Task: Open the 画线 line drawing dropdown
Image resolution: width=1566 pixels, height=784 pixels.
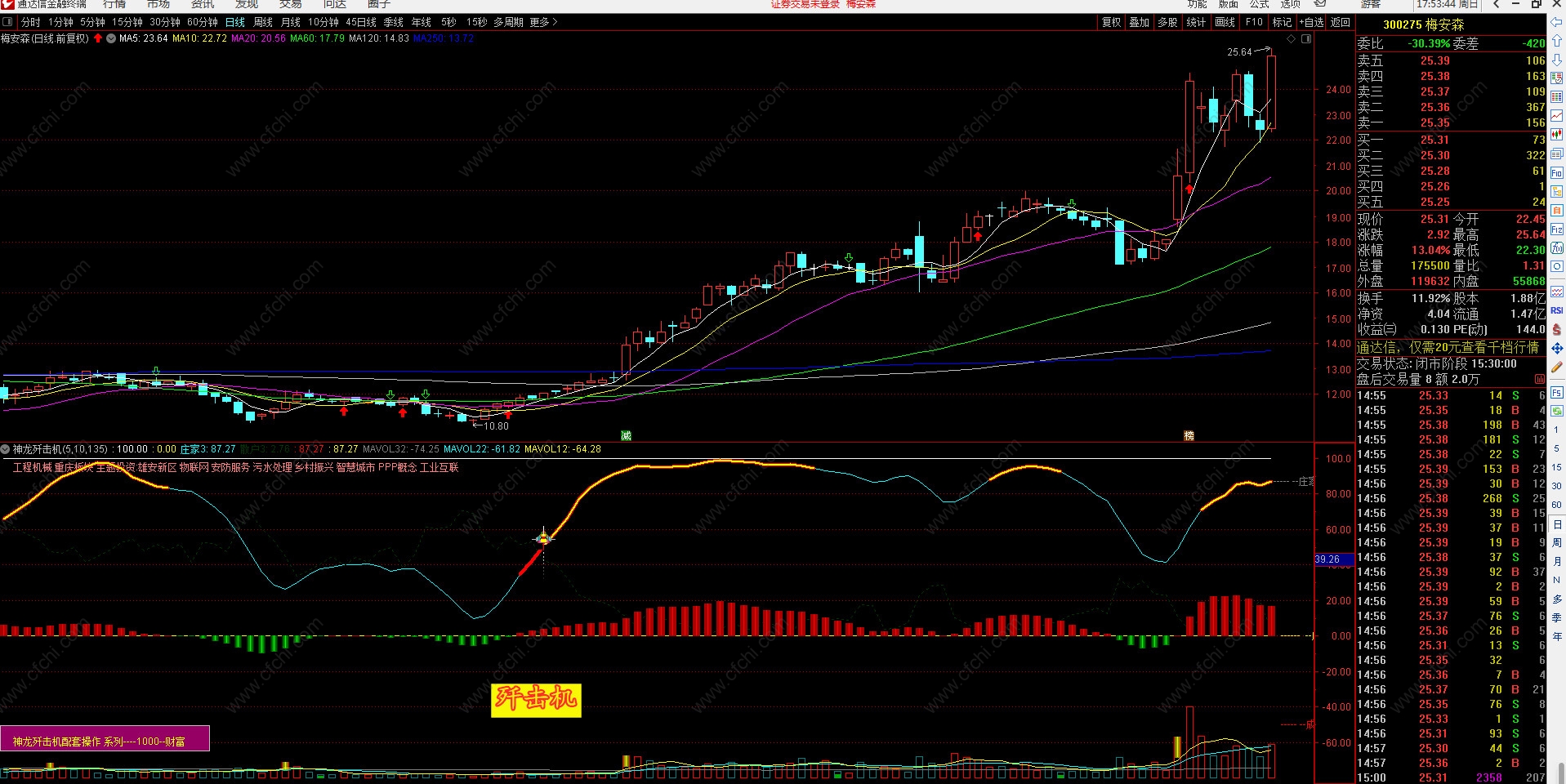Action: click(x=1225, y=22)
